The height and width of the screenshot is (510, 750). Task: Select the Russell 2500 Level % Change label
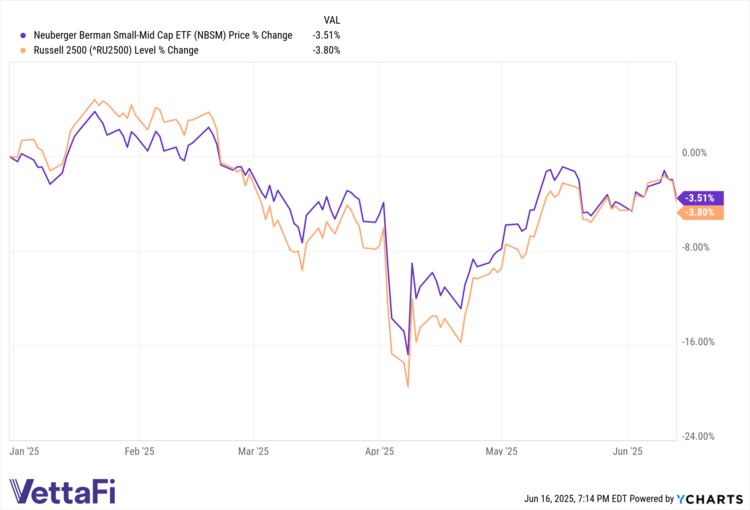tap(109, 50)
